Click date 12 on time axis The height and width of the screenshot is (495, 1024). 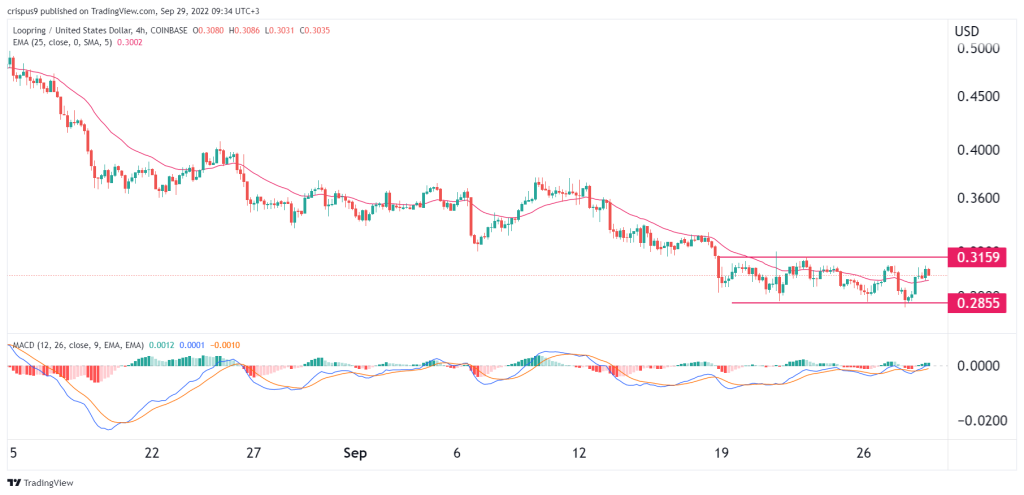pos(578,452)
